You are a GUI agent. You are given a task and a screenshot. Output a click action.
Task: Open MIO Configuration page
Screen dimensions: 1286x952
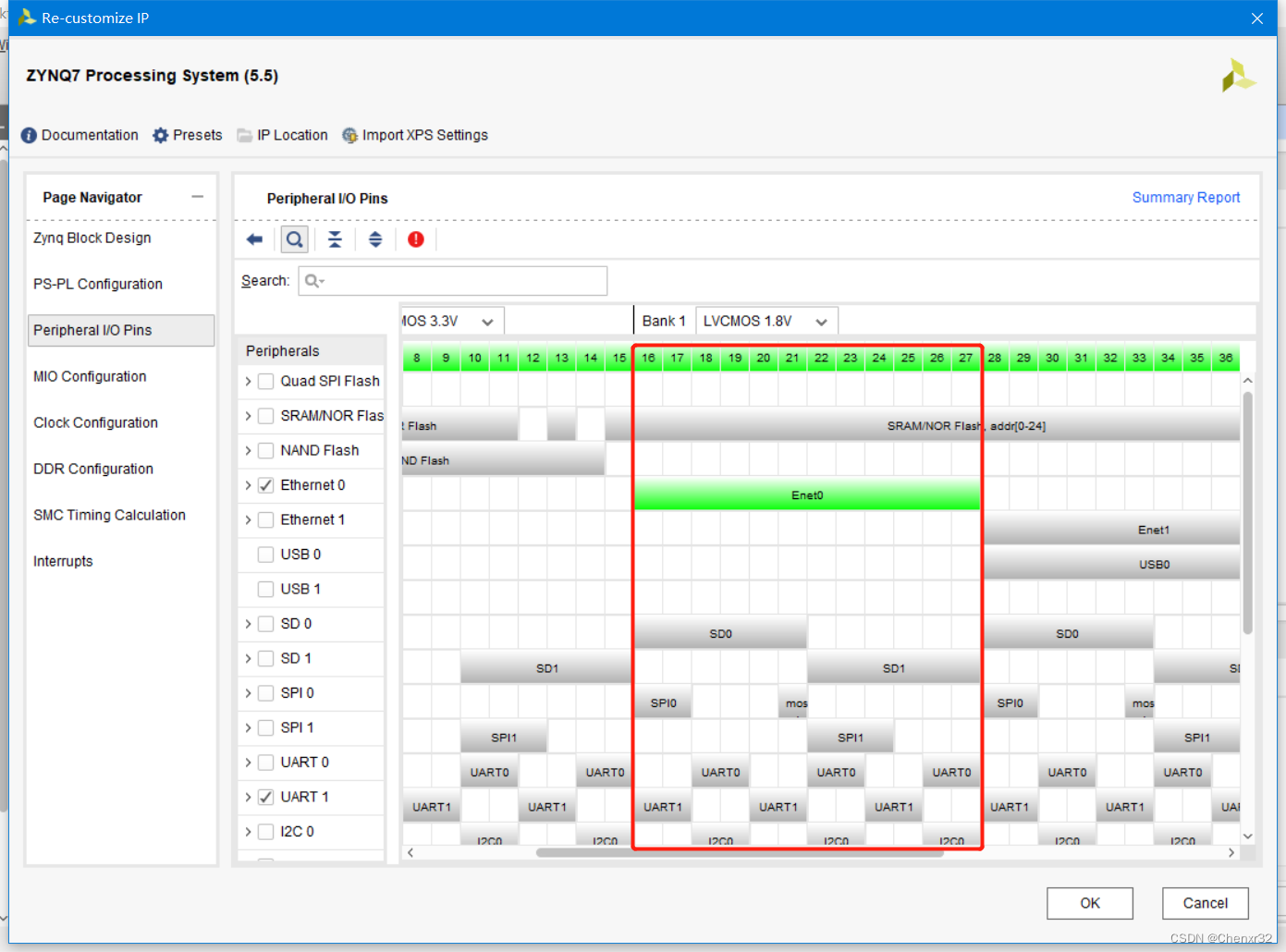[90, 376]
